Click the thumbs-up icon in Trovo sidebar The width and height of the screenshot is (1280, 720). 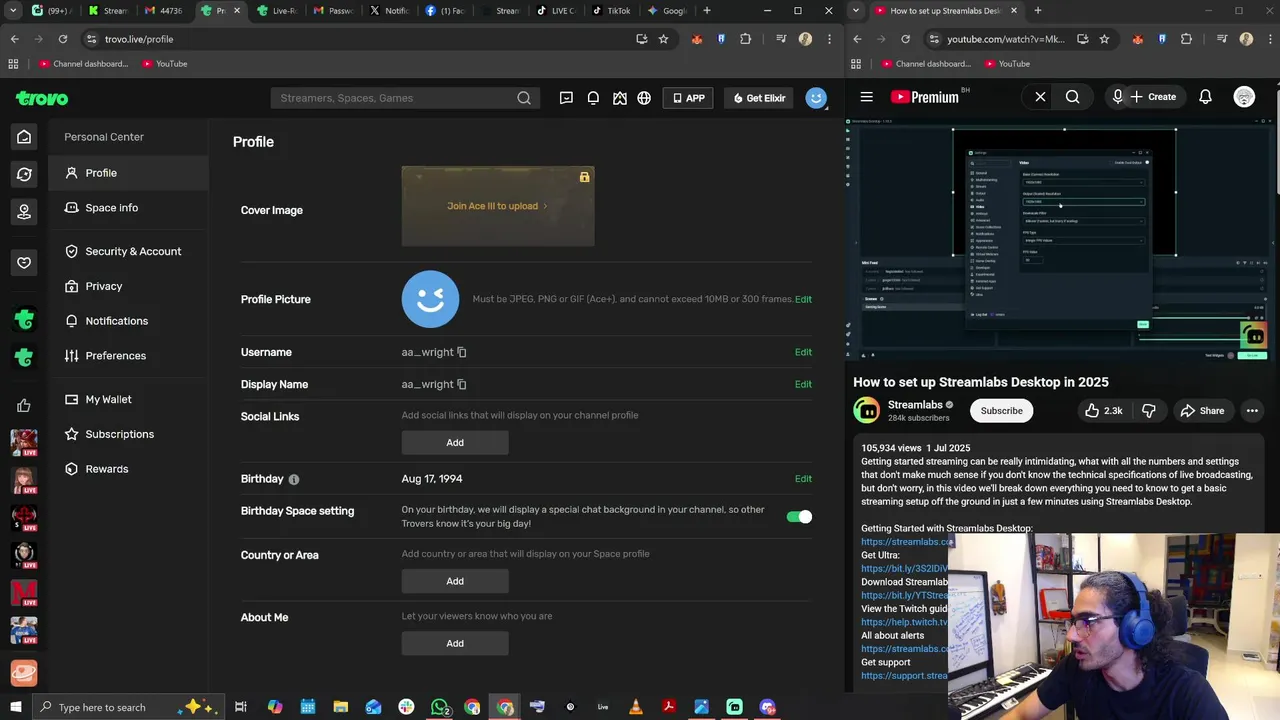coord(24,405)
